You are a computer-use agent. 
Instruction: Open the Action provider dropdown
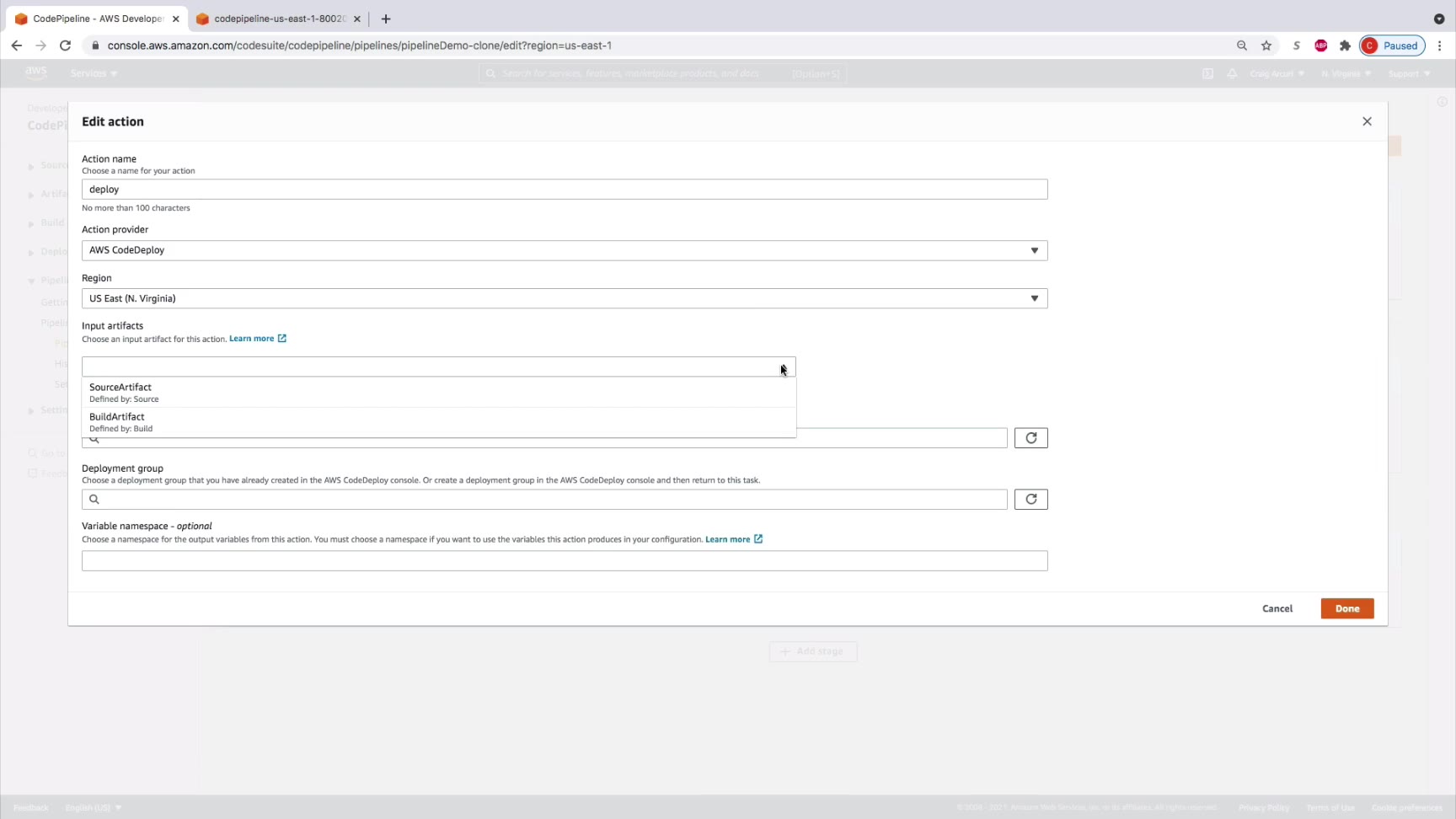click(x=565, y=250)
